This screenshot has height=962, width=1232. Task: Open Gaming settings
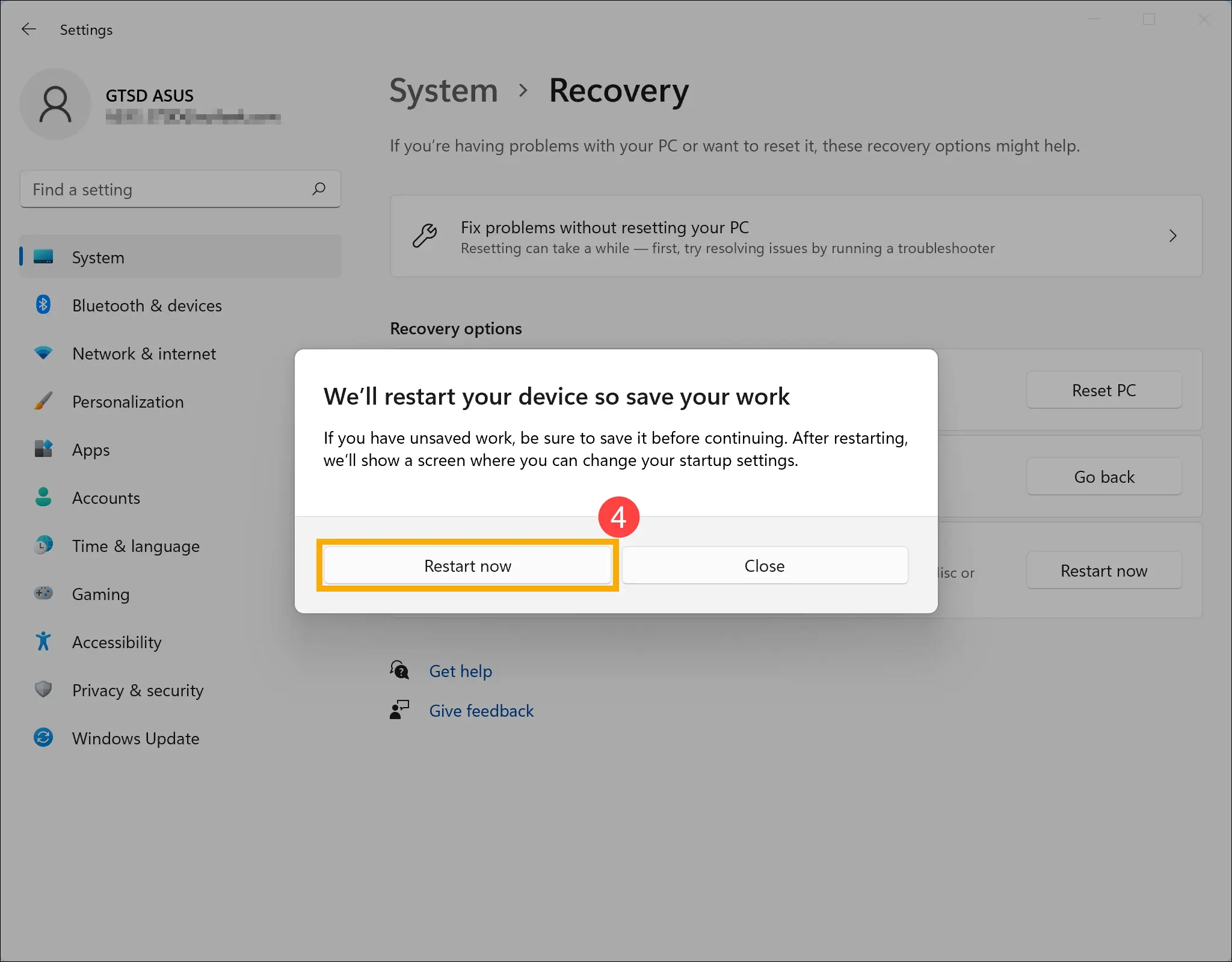101,594
